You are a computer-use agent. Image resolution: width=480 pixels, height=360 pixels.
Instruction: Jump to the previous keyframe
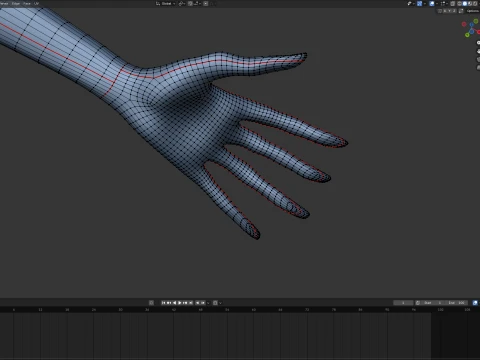(169, 303)
